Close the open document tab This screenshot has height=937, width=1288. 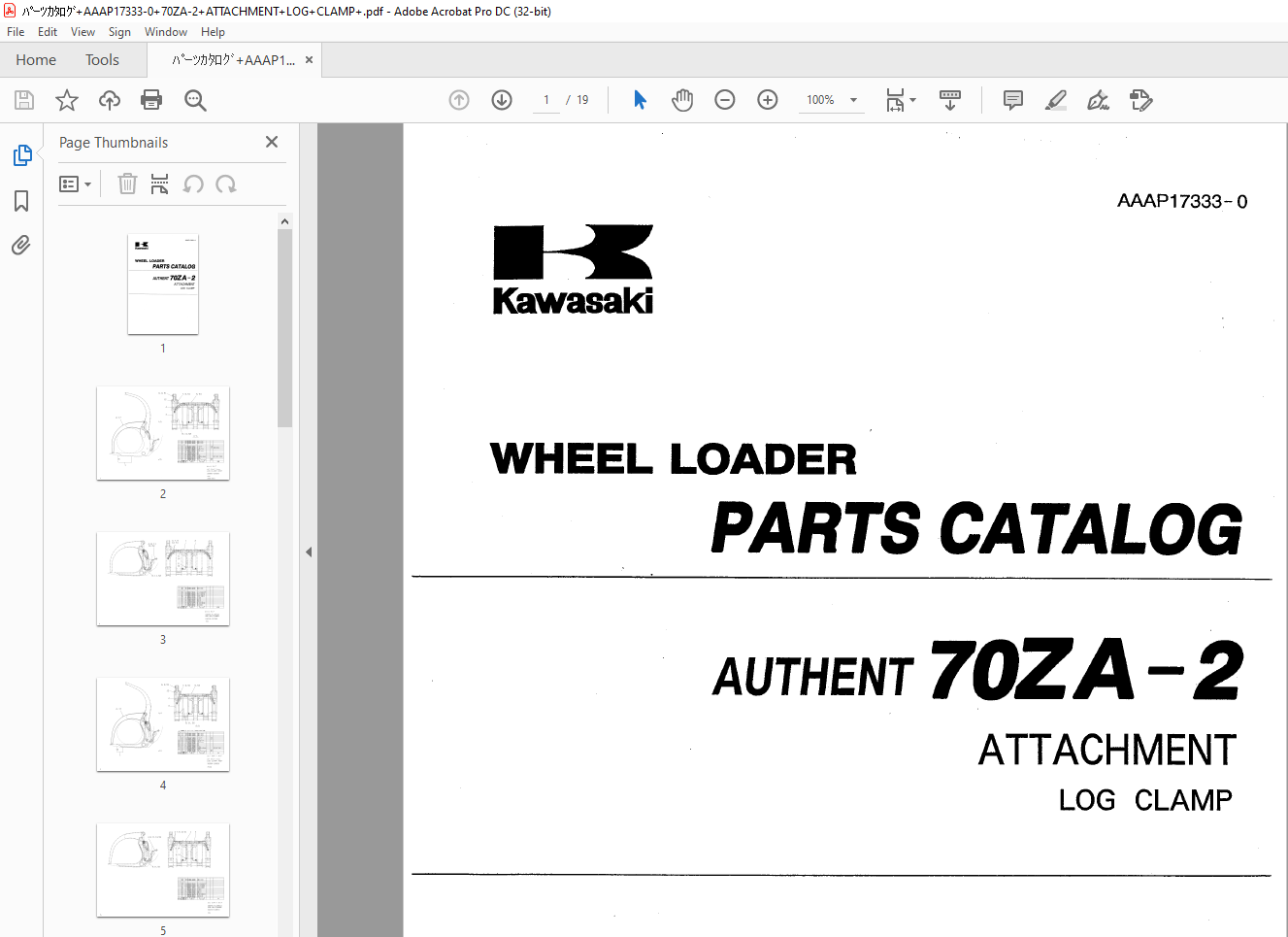click(x=309, y=60)
